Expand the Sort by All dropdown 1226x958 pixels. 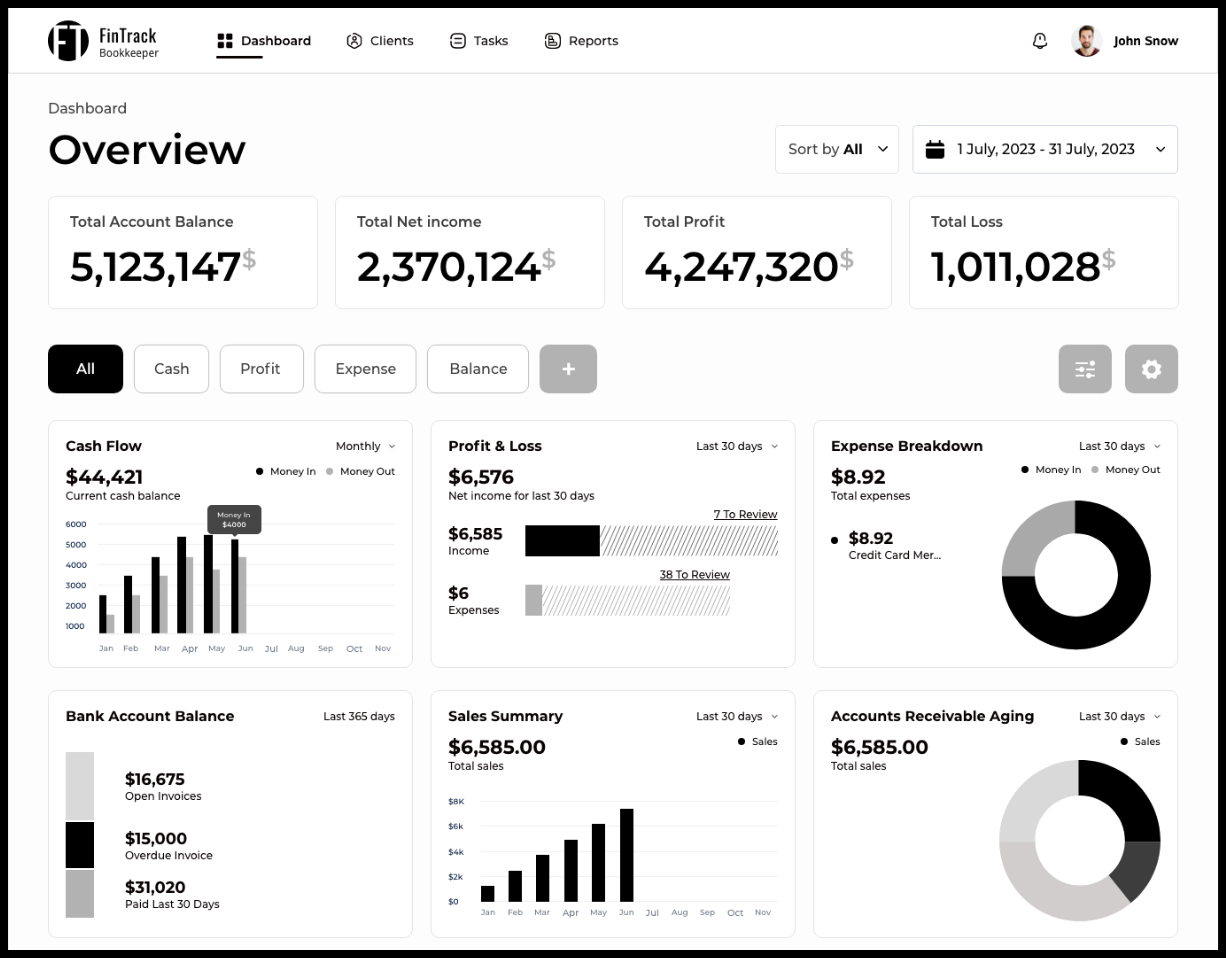click(837, 149)
